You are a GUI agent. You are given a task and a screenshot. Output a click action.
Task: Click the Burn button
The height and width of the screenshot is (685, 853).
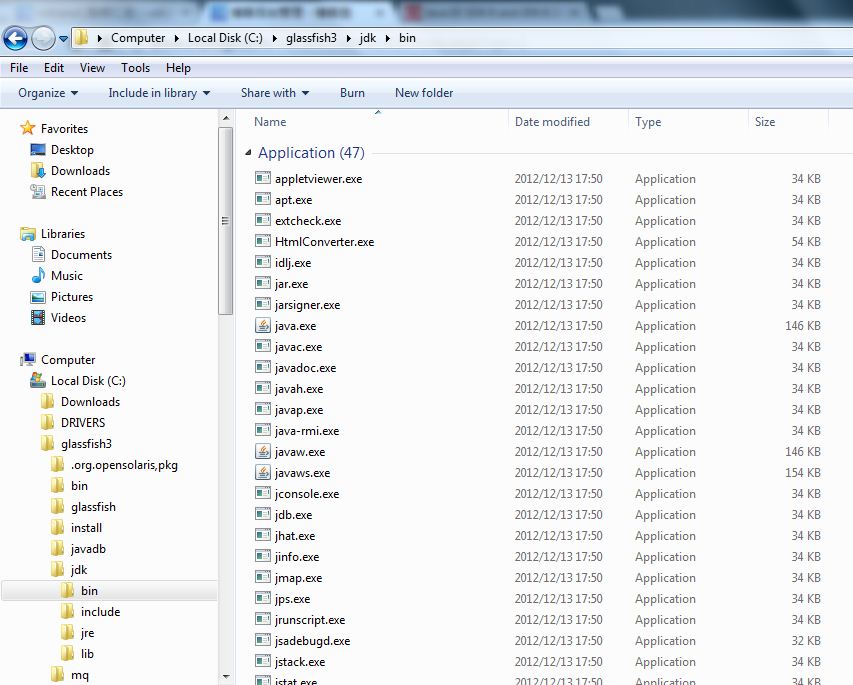tap(352, 93)
